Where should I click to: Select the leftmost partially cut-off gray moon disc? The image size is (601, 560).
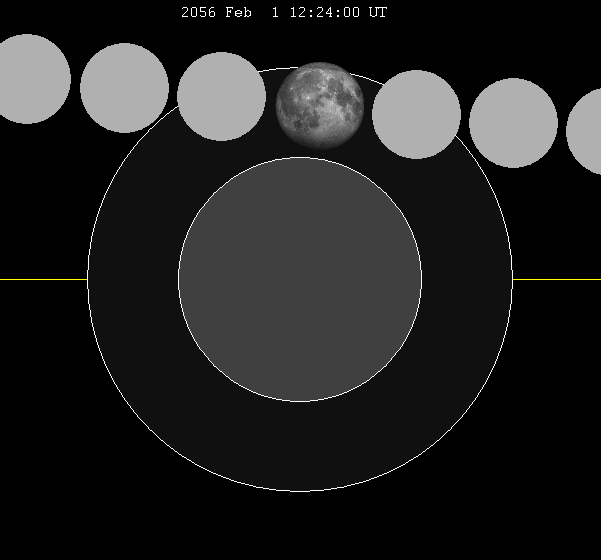pos(29,79)
